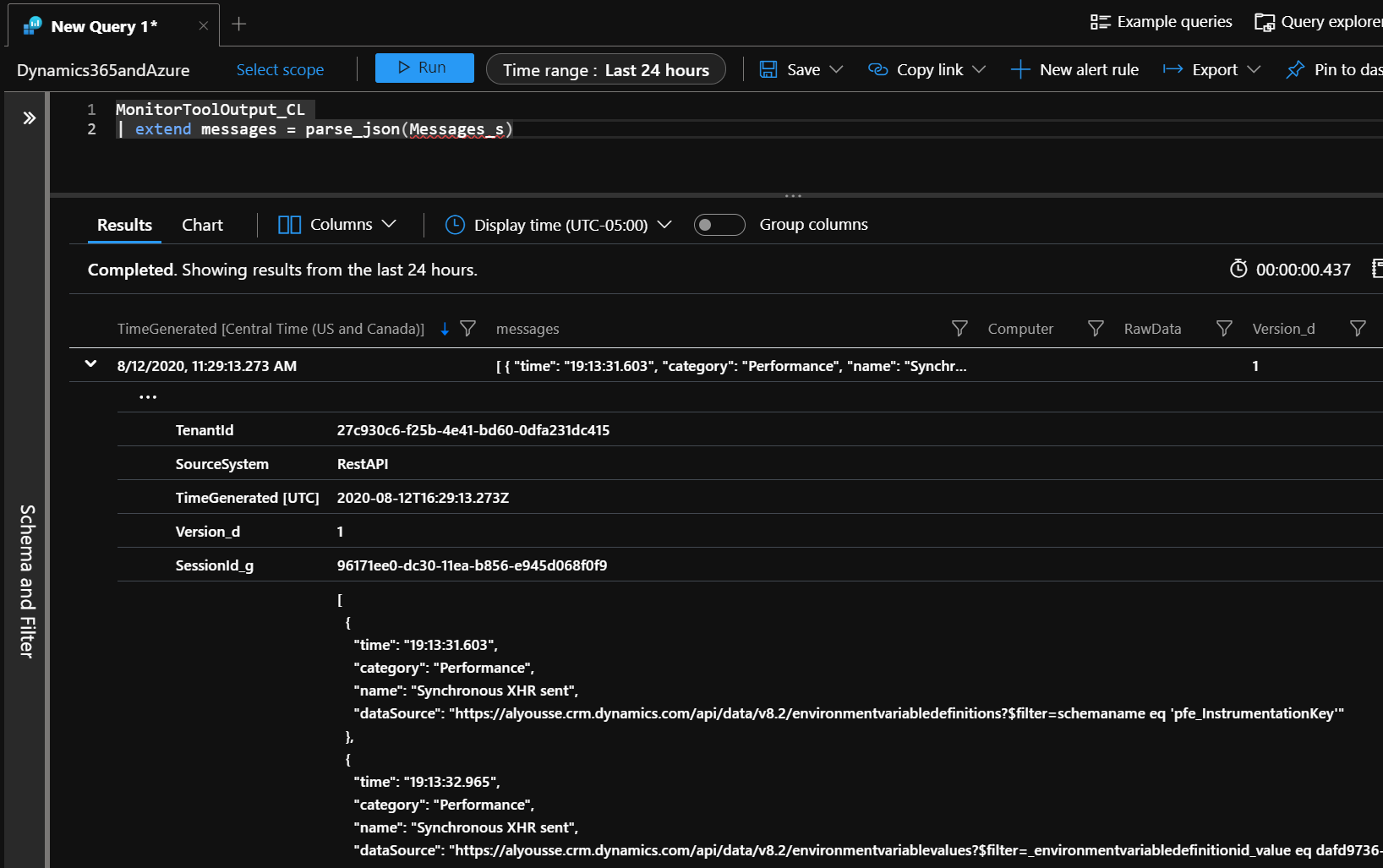Close the New Query 1 tab

coord(203,25)
